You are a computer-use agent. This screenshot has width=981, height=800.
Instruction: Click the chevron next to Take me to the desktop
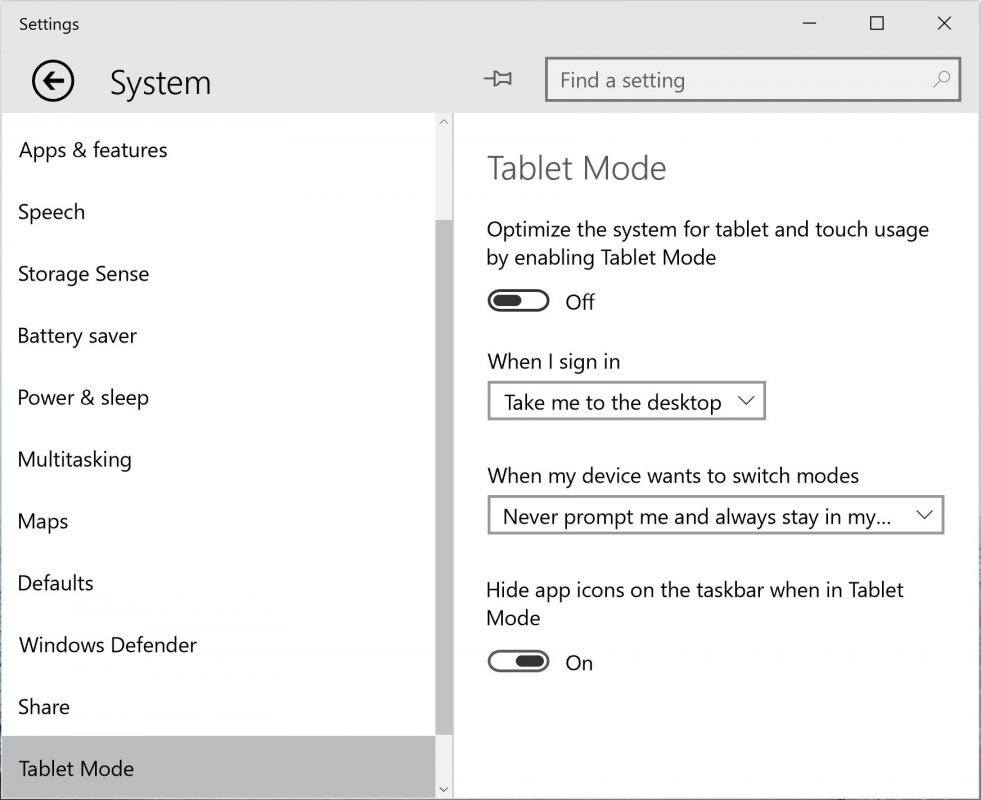745,400
